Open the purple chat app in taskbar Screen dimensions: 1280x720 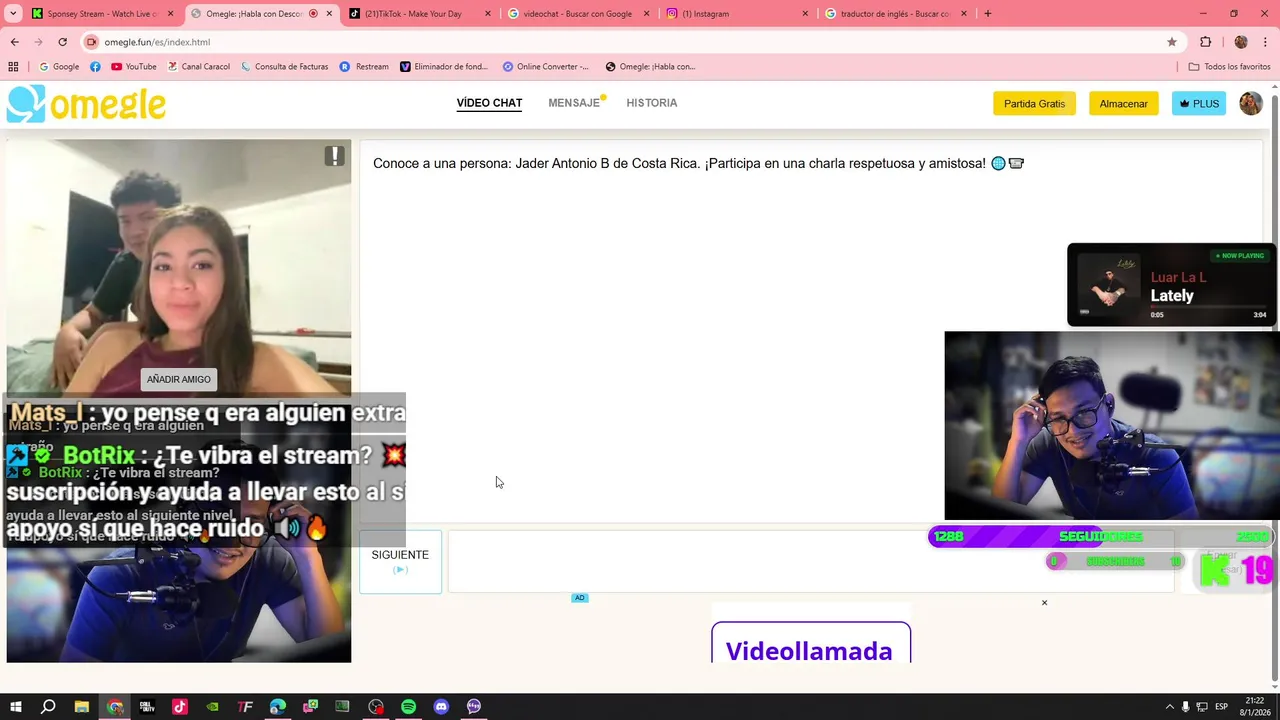click(474, 706)
